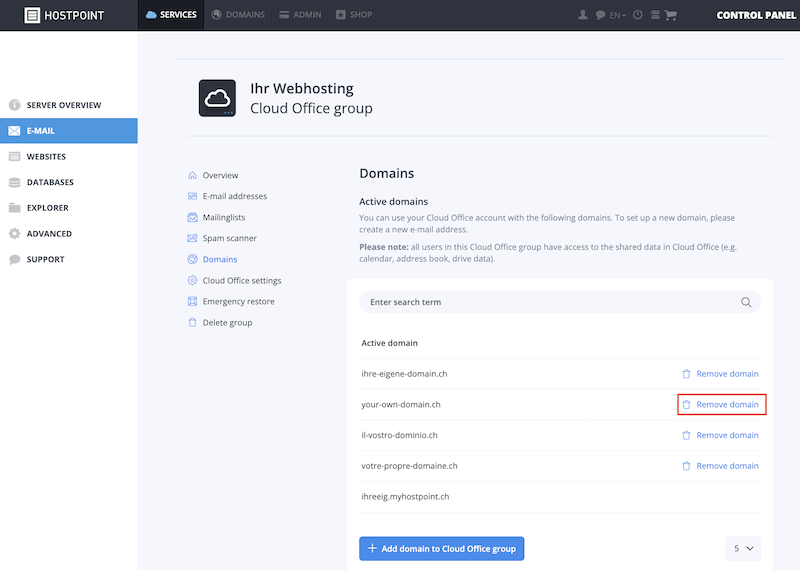Remove domain your-own-domain.ch
The image size is (800, 570).
click(720, 405)
